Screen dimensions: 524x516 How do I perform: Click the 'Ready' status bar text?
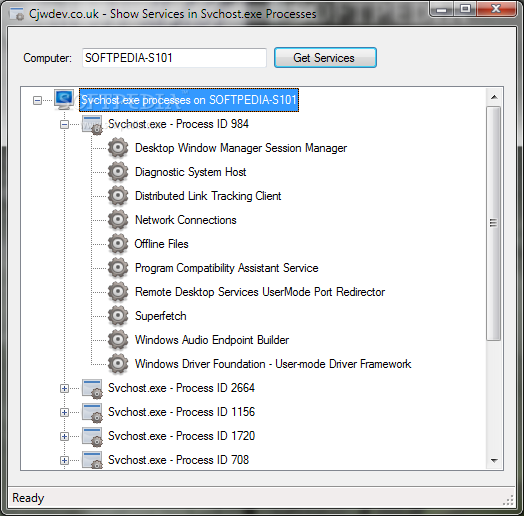28,498
